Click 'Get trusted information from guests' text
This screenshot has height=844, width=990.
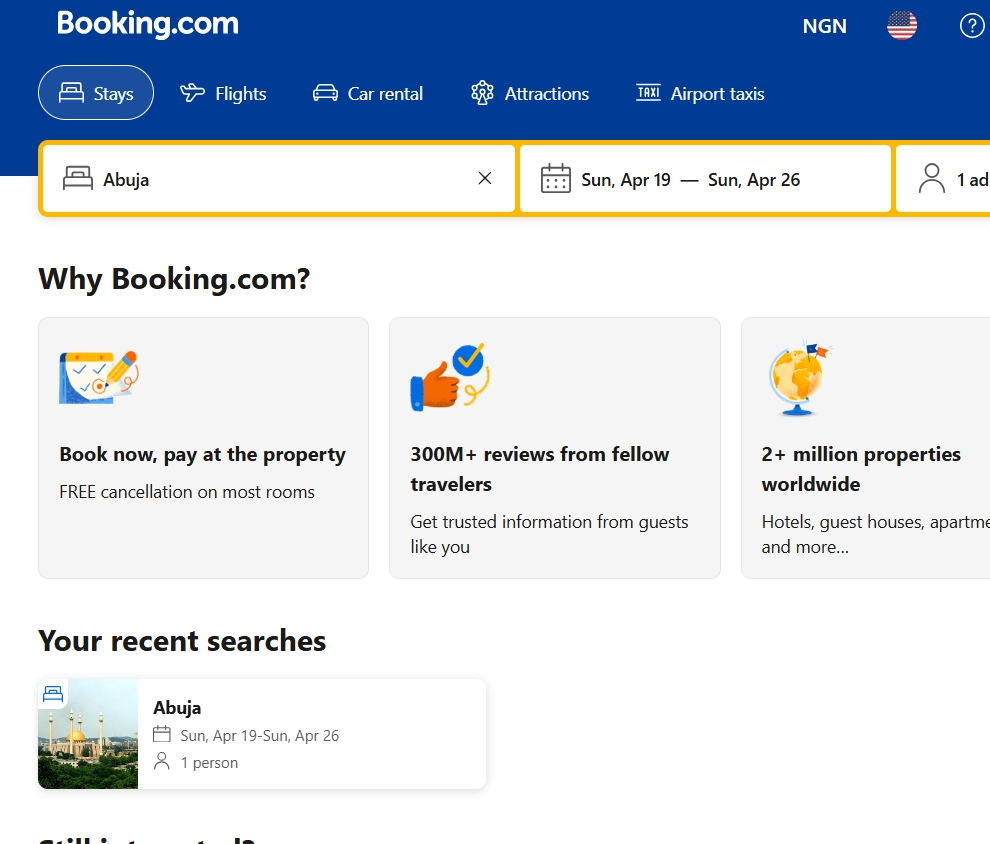click(549, 522)
